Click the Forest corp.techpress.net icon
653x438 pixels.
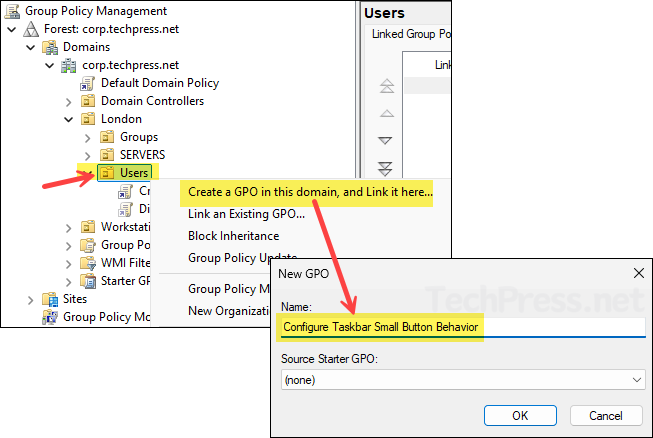[x=31, y=29]
